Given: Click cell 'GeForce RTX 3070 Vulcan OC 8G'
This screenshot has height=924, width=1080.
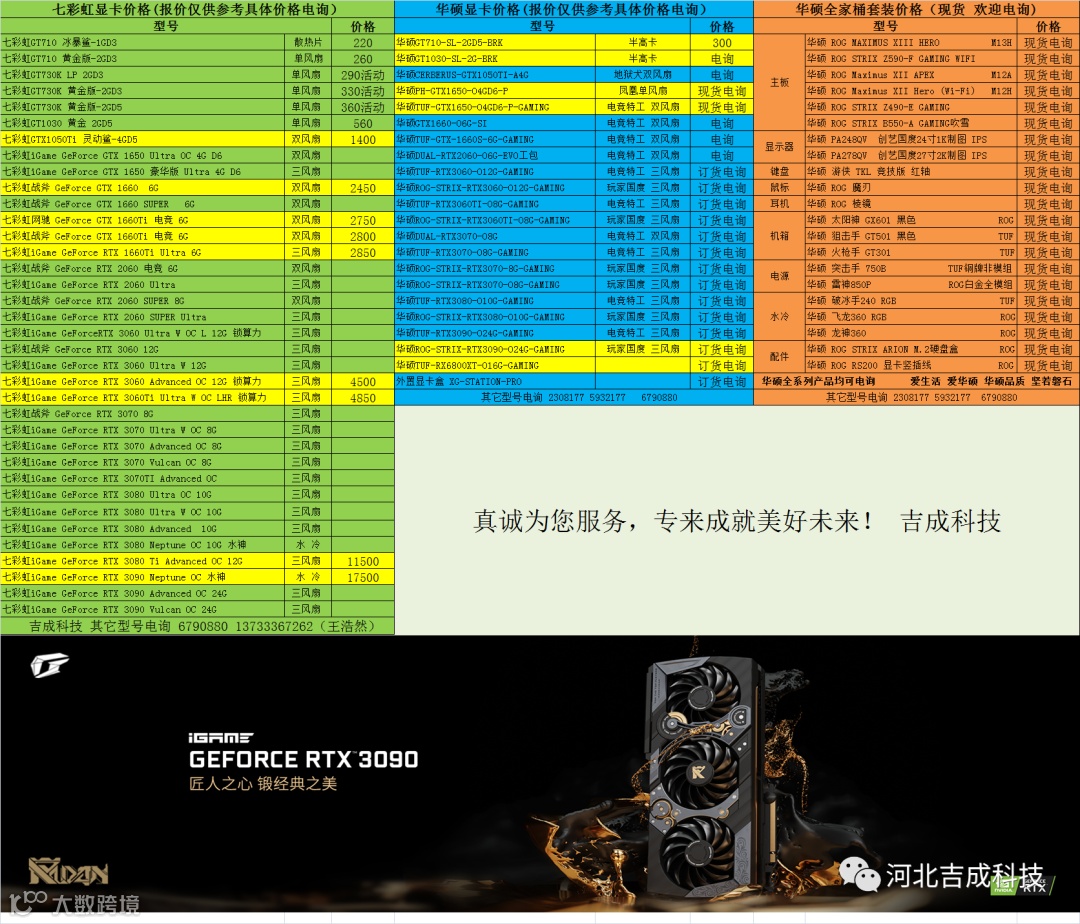Looking at the screenshot, I should pos(143,463).
